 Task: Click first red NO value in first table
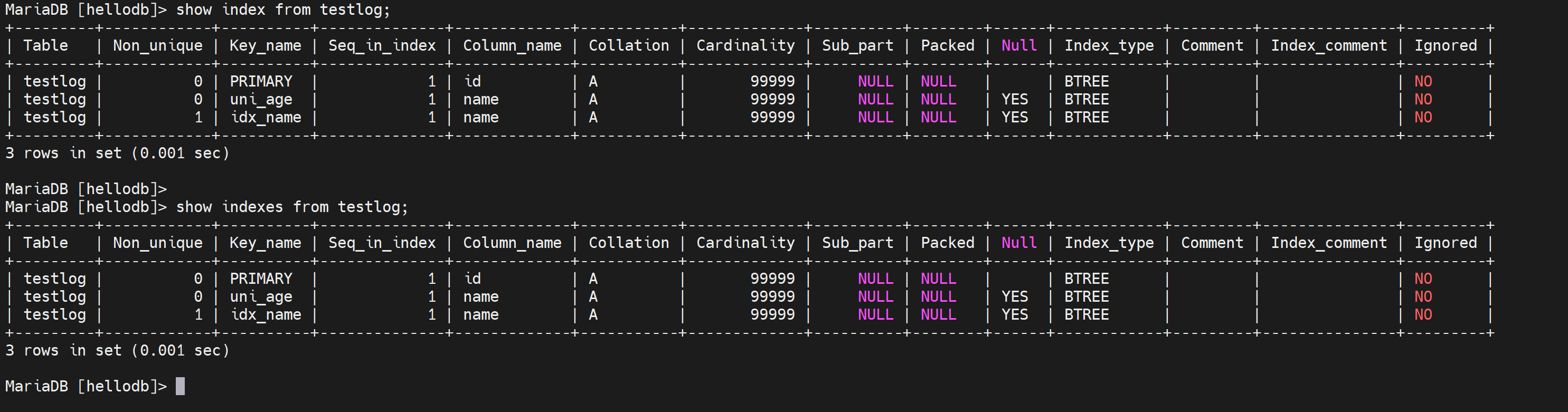point(1422,82)
